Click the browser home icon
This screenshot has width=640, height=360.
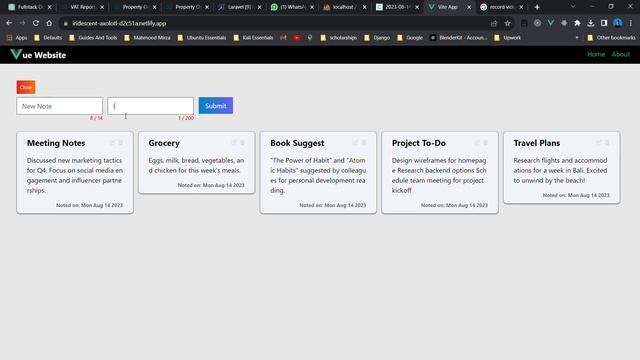[x=49, y=23]
